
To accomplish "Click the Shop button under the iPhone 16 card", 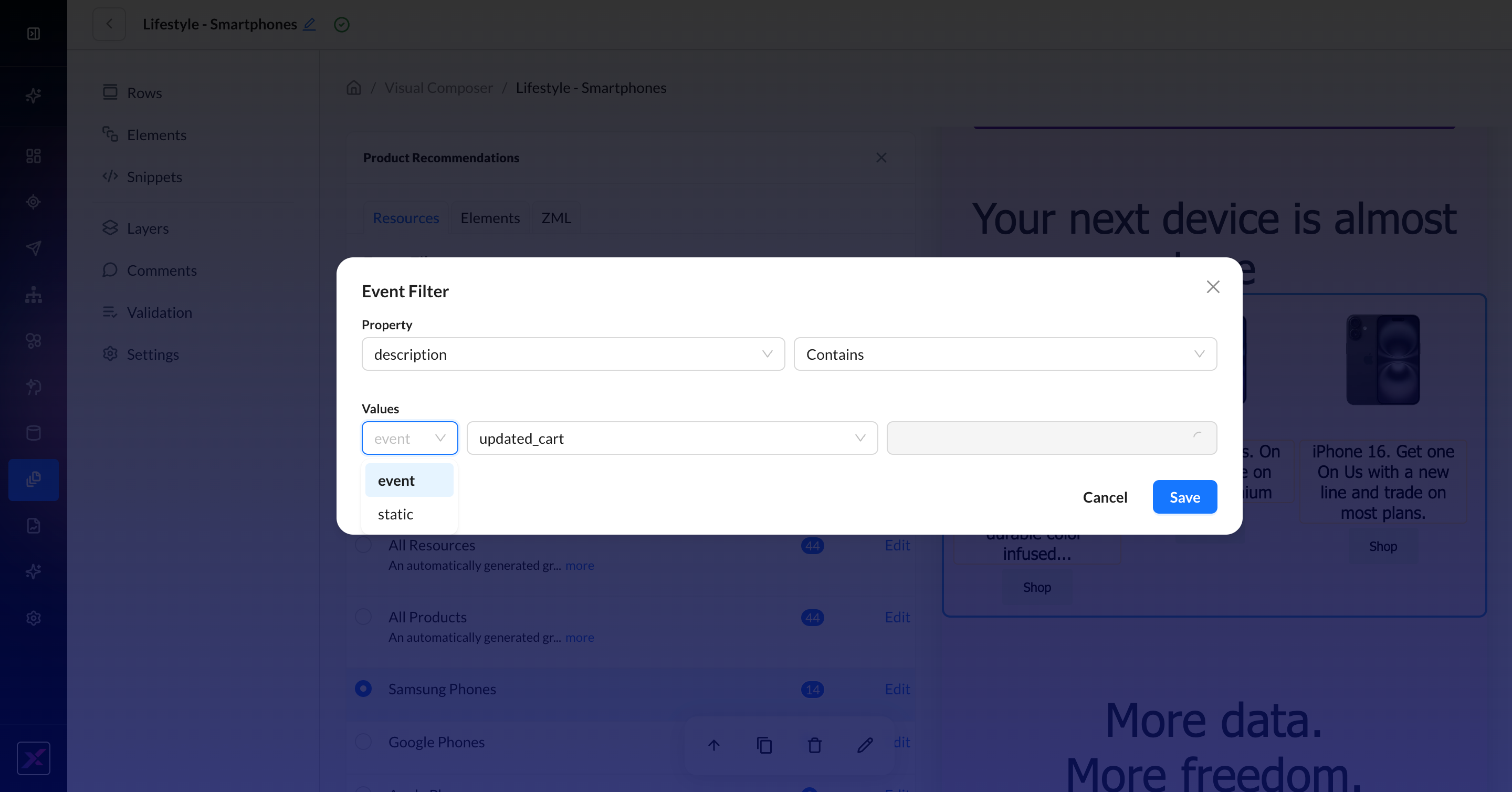I will point(1383,546).
